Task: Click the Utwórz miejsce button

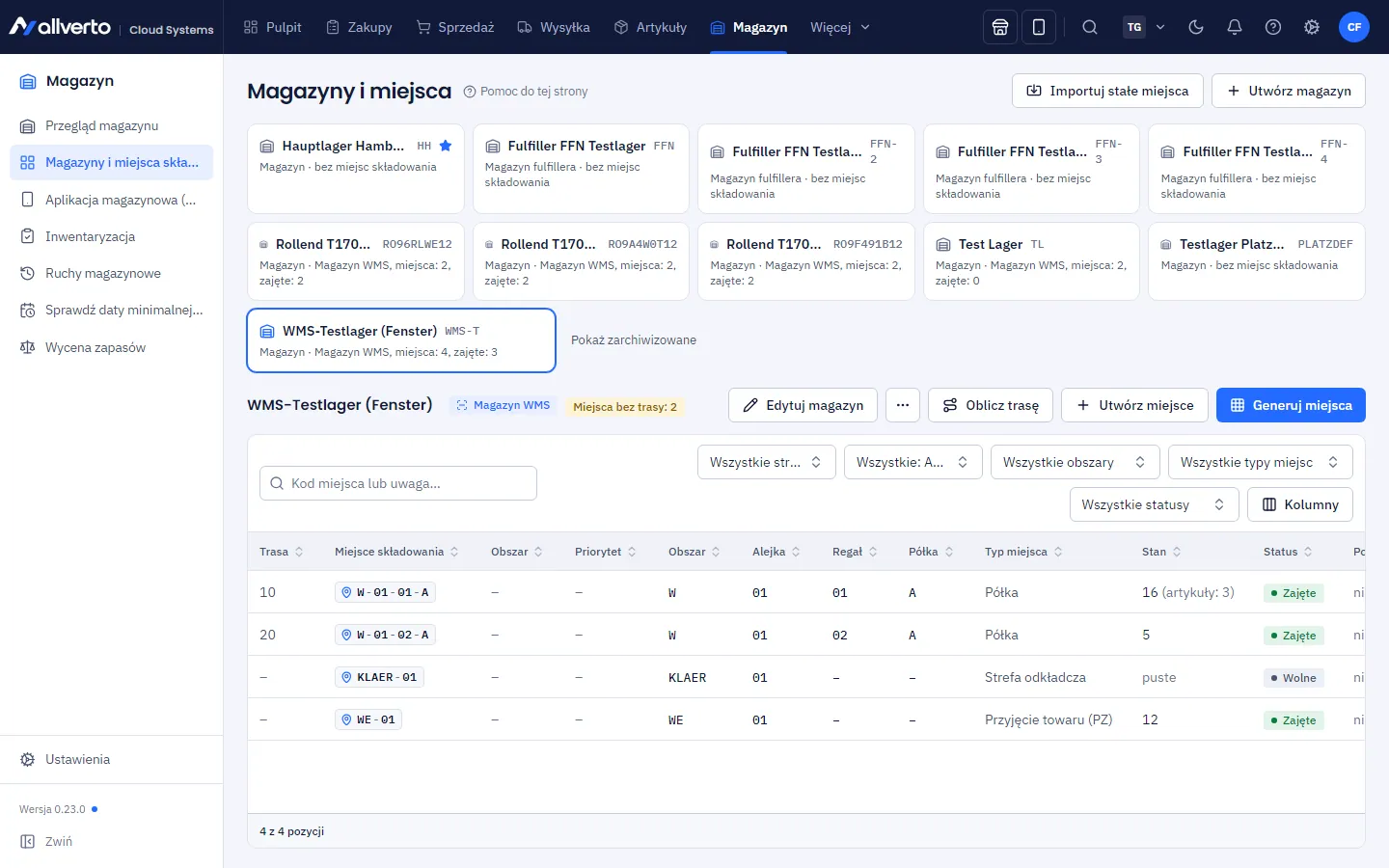Action: (x=1134, y=405)
